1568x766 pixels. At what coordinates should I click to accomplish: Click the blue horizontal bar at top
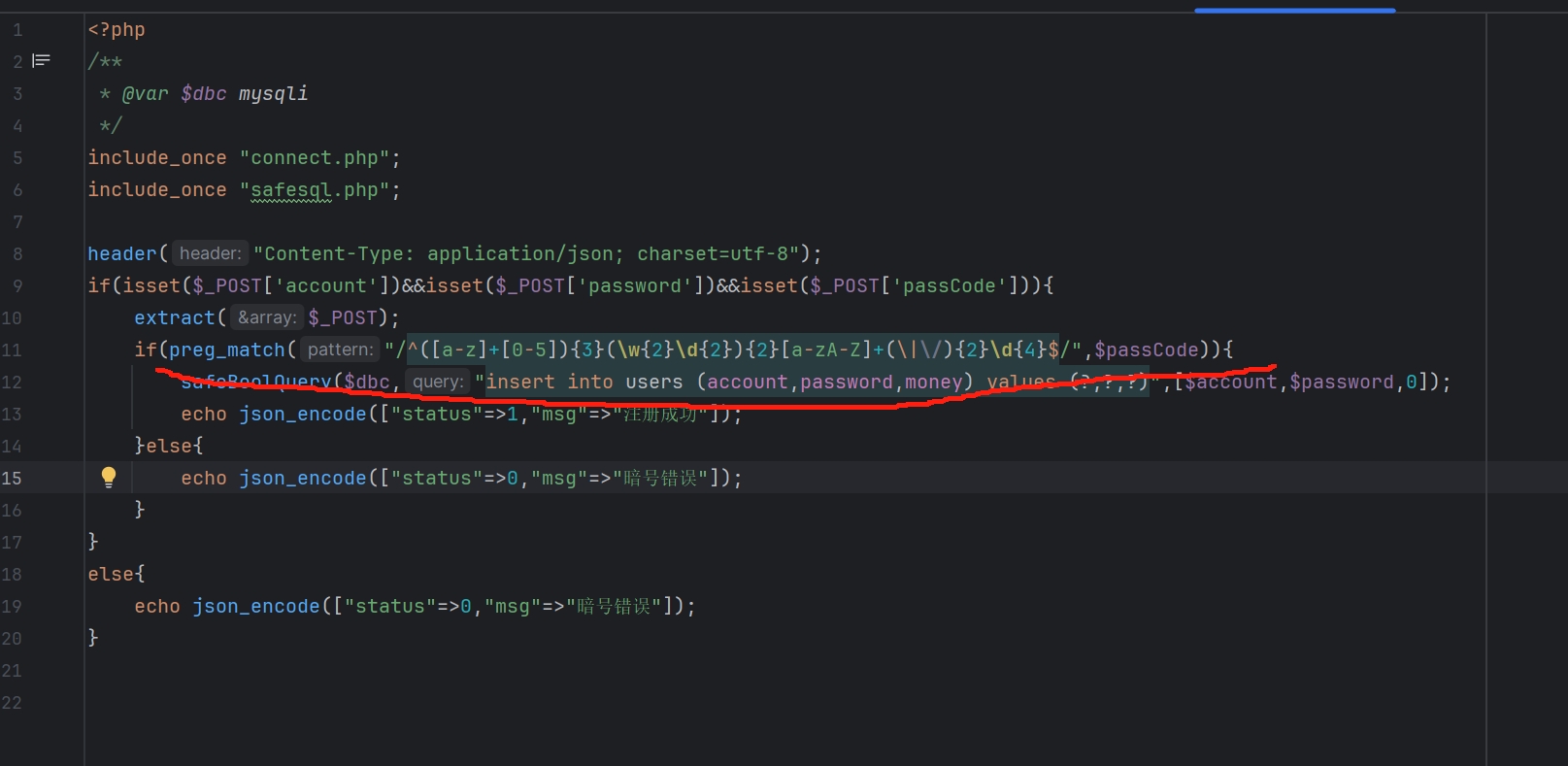[x=1294, y=11]
